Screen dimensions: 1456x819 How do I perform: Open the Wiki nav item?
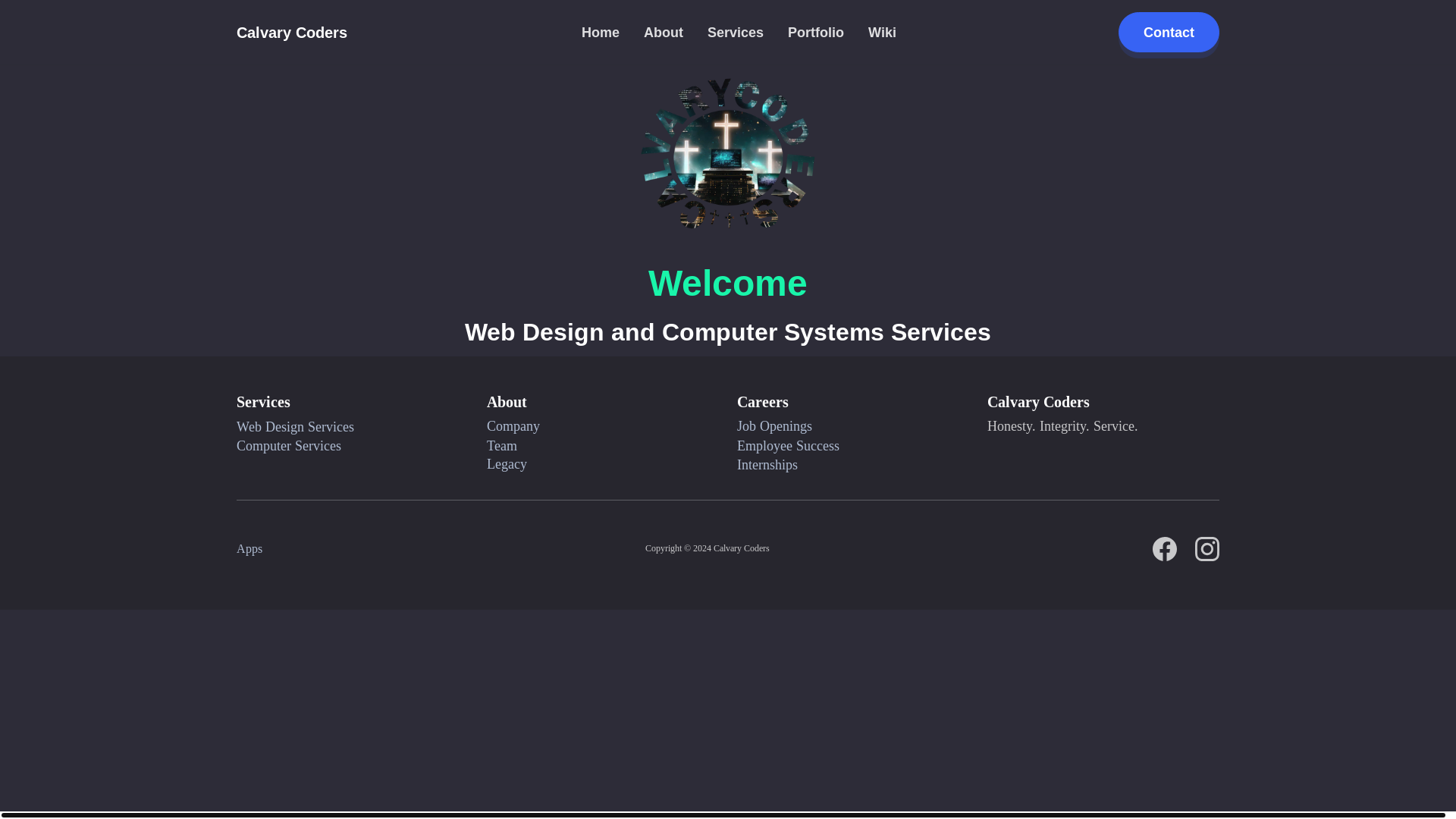882,33
